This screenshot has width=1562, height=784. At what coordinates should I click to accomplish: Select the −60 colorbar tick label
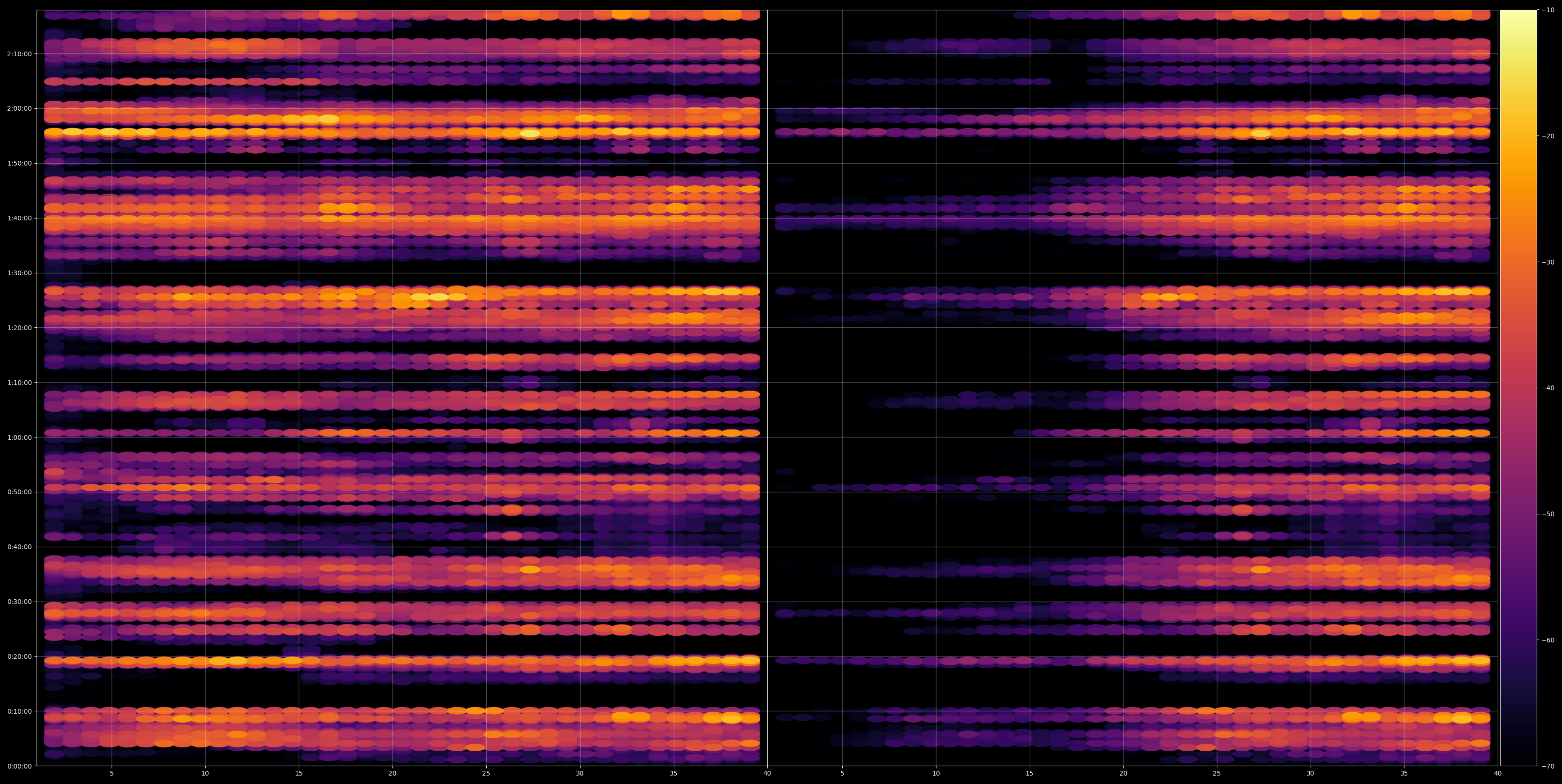1548,641
